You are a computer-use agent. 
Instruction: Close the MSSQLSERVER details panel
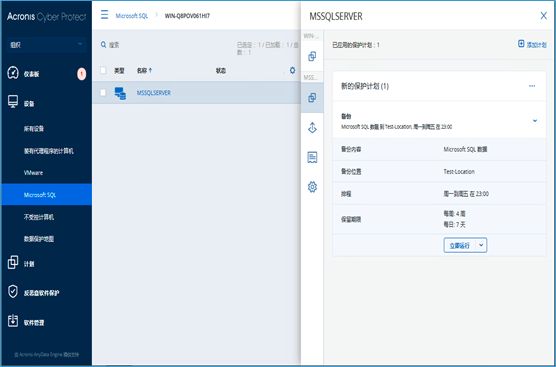[x=544, y=16]
